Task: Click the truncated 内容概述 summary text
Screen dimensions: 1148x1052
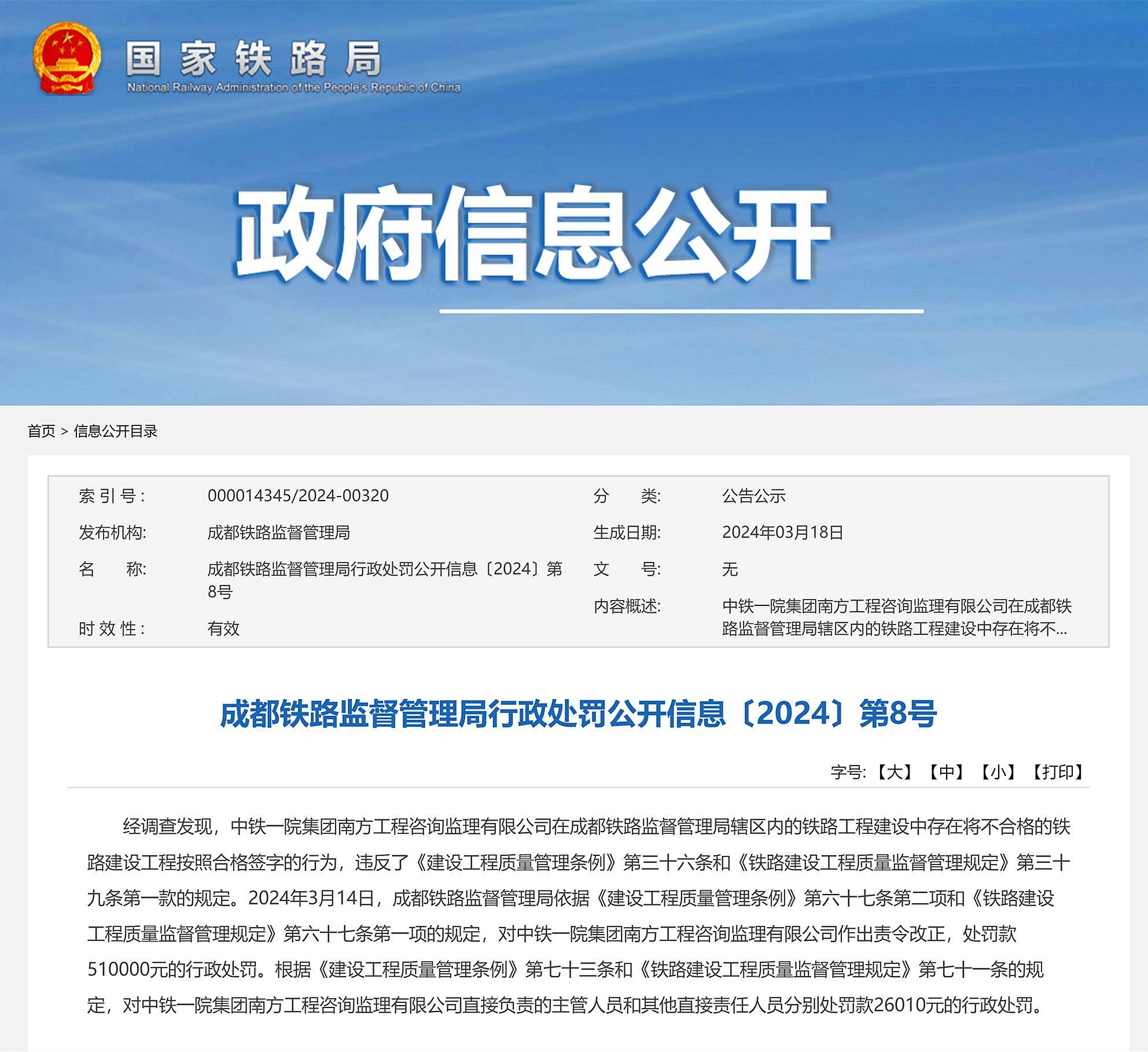Action: pos(897,617)
